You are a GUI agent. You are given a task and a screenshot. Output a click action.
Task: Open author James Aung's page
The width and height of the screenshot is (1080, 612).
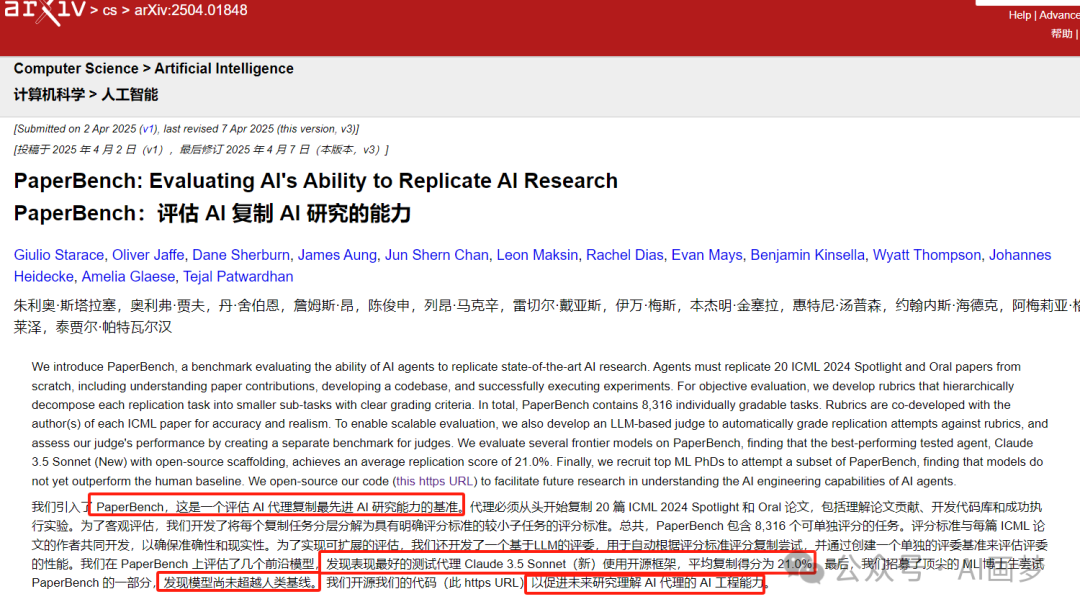[x=338, y=255]
